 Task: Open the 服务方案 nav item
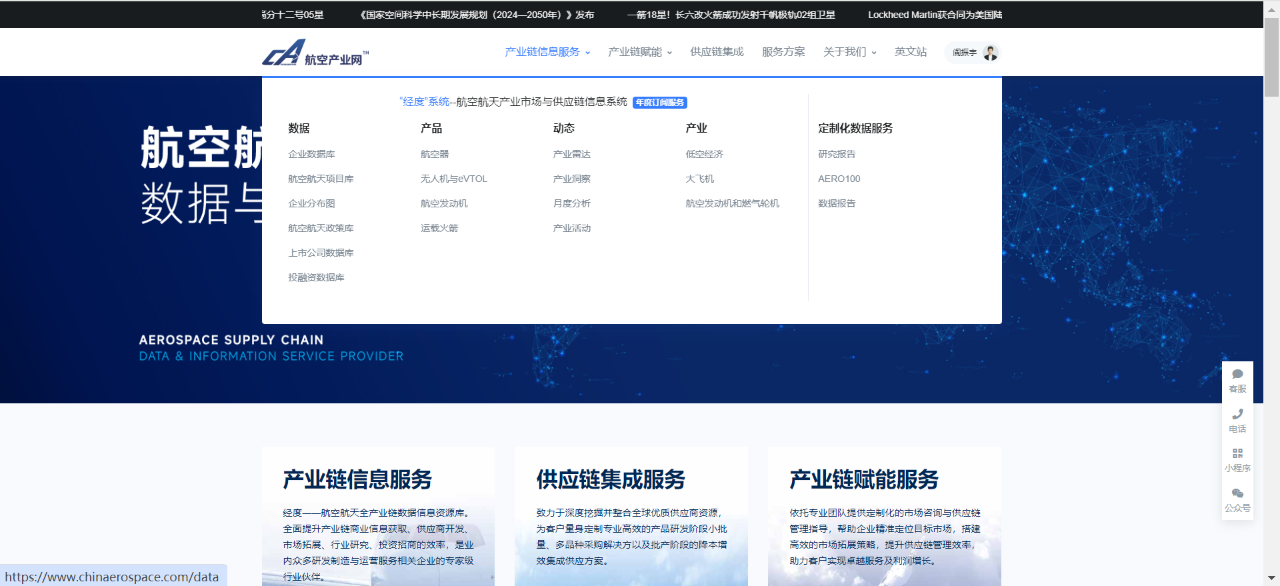click(x=783, y=52)
